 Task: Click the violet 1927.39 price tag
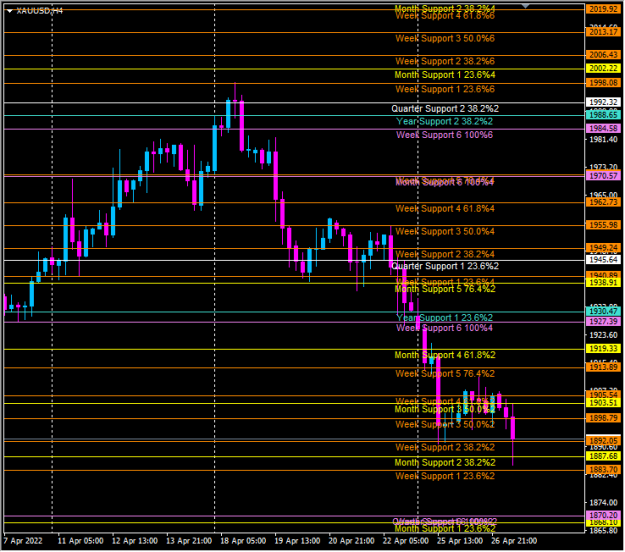(x=603, y=321)
